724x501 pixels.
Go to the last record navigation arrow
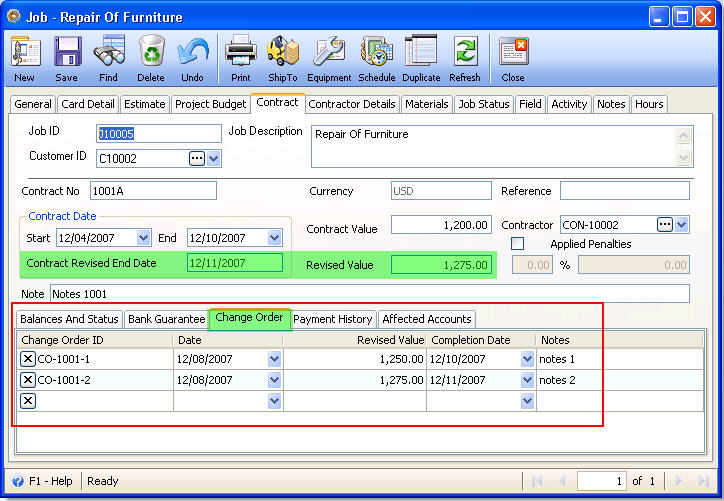click(x=703, y=481)
